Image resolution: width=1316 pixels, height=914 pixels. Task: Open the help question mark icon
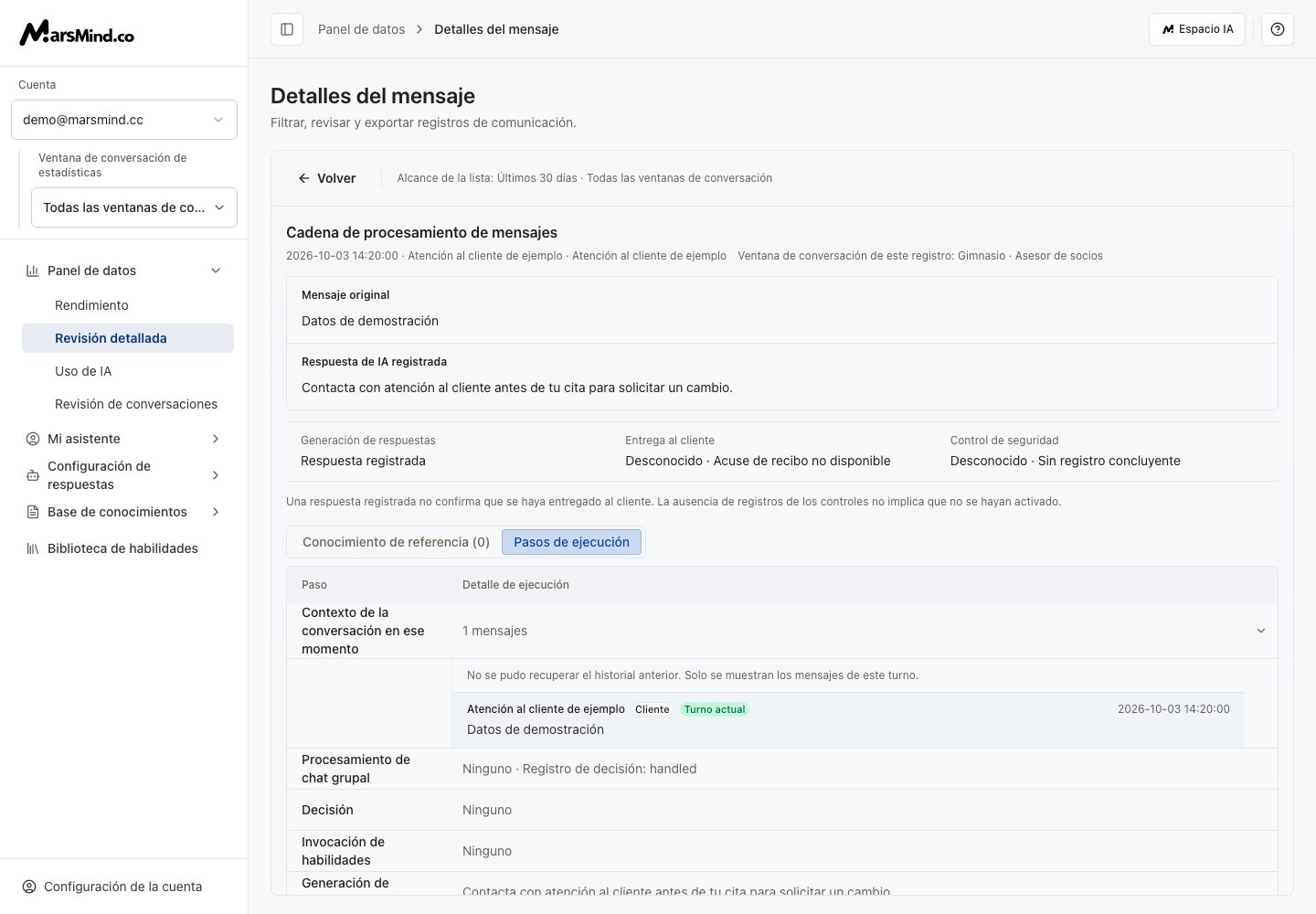[1278, 29]
